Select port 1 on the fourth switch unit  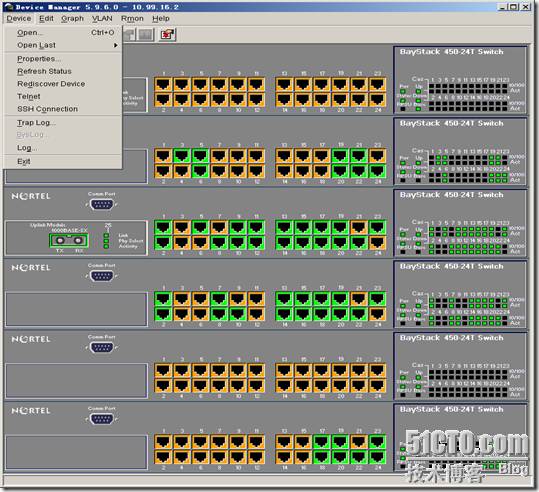tap(163, 299)
